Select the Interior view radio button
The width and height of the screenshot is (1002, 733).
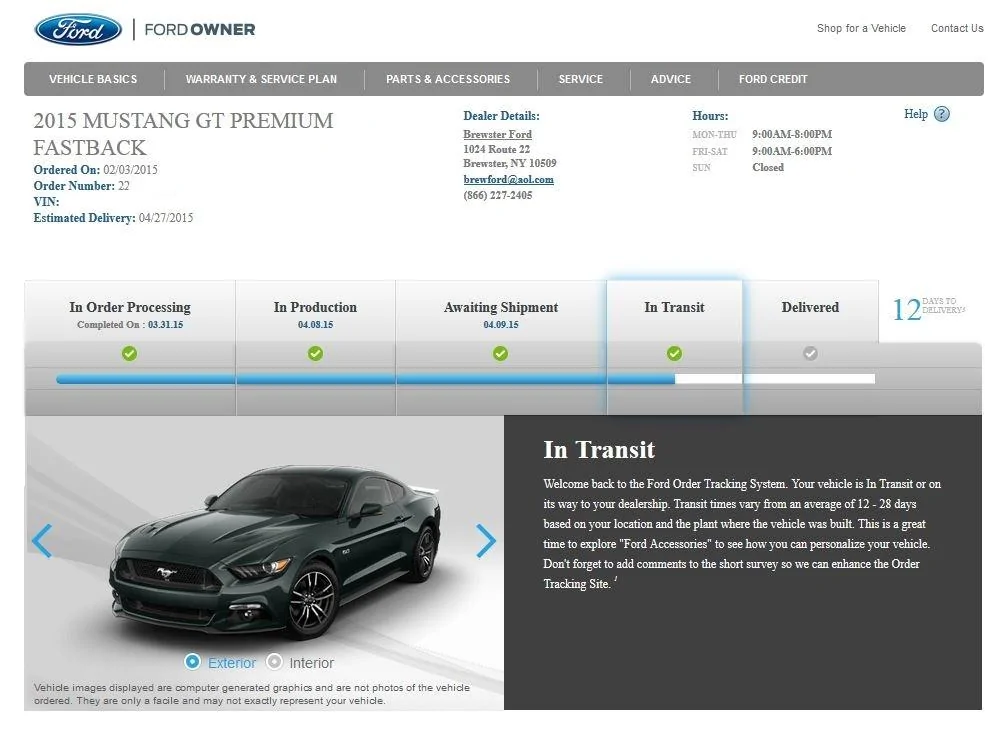pos(274,661)
